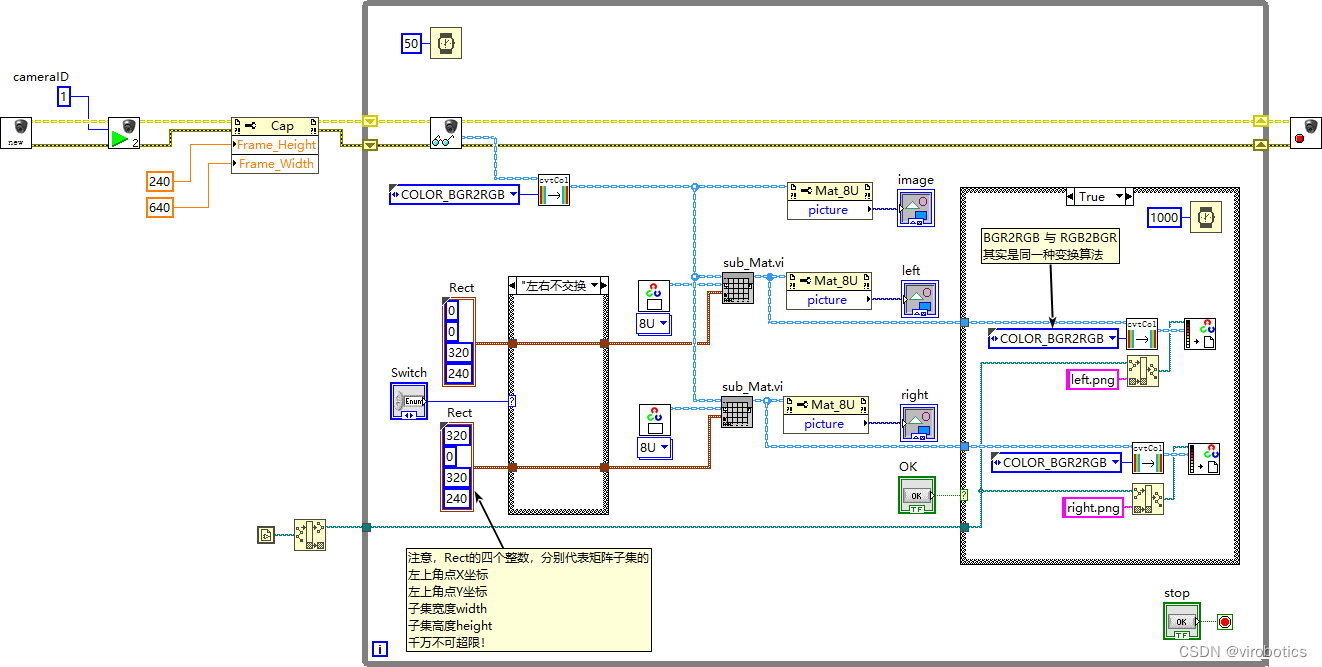Select the image write node for left.png

point(1200,334)
